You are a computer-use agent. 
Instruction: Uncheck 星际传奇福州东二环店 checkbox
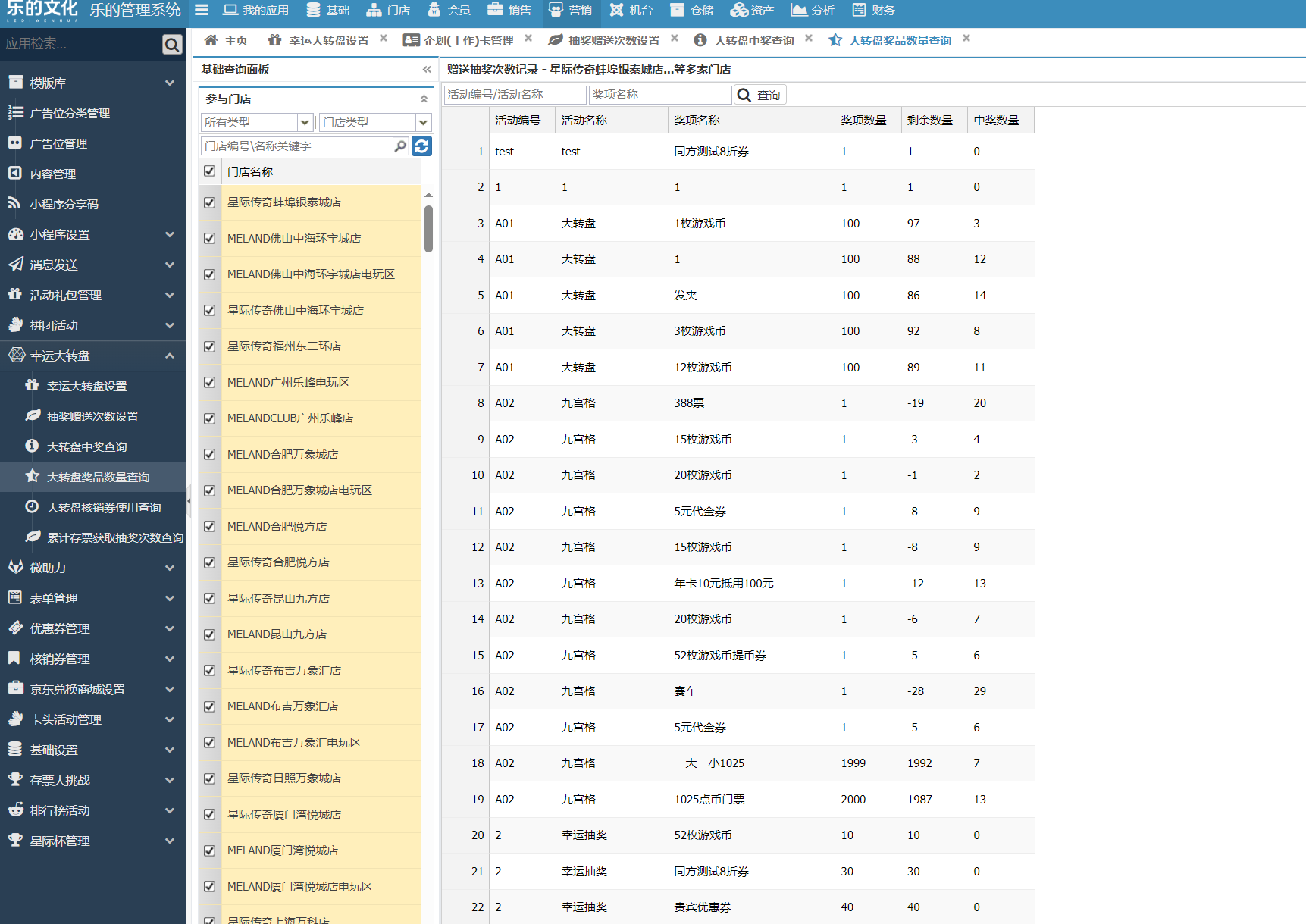point(210,346)
